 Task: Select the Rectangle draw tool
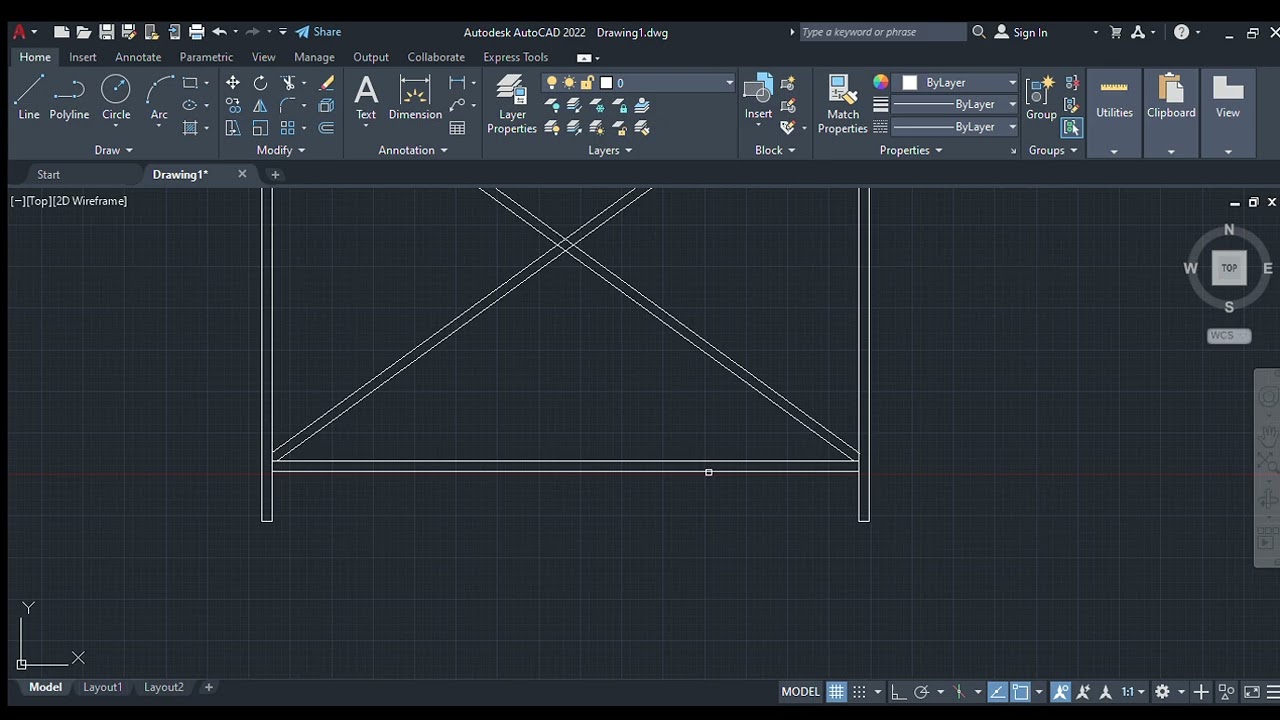[190, 83]
